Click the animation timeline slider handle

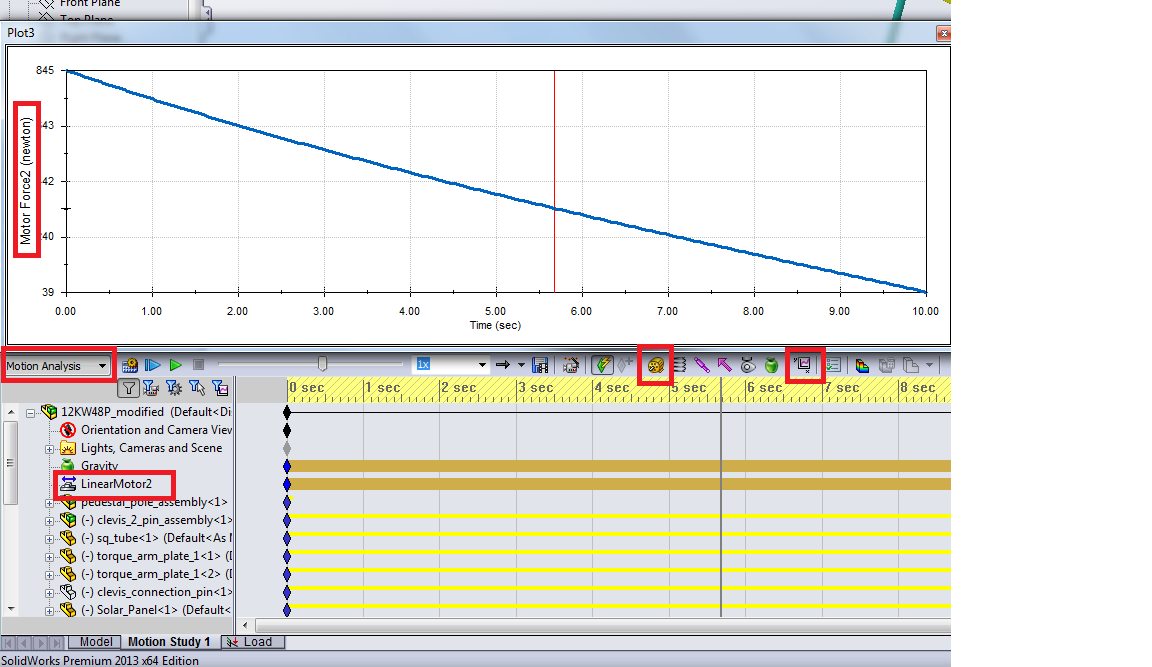322,363
